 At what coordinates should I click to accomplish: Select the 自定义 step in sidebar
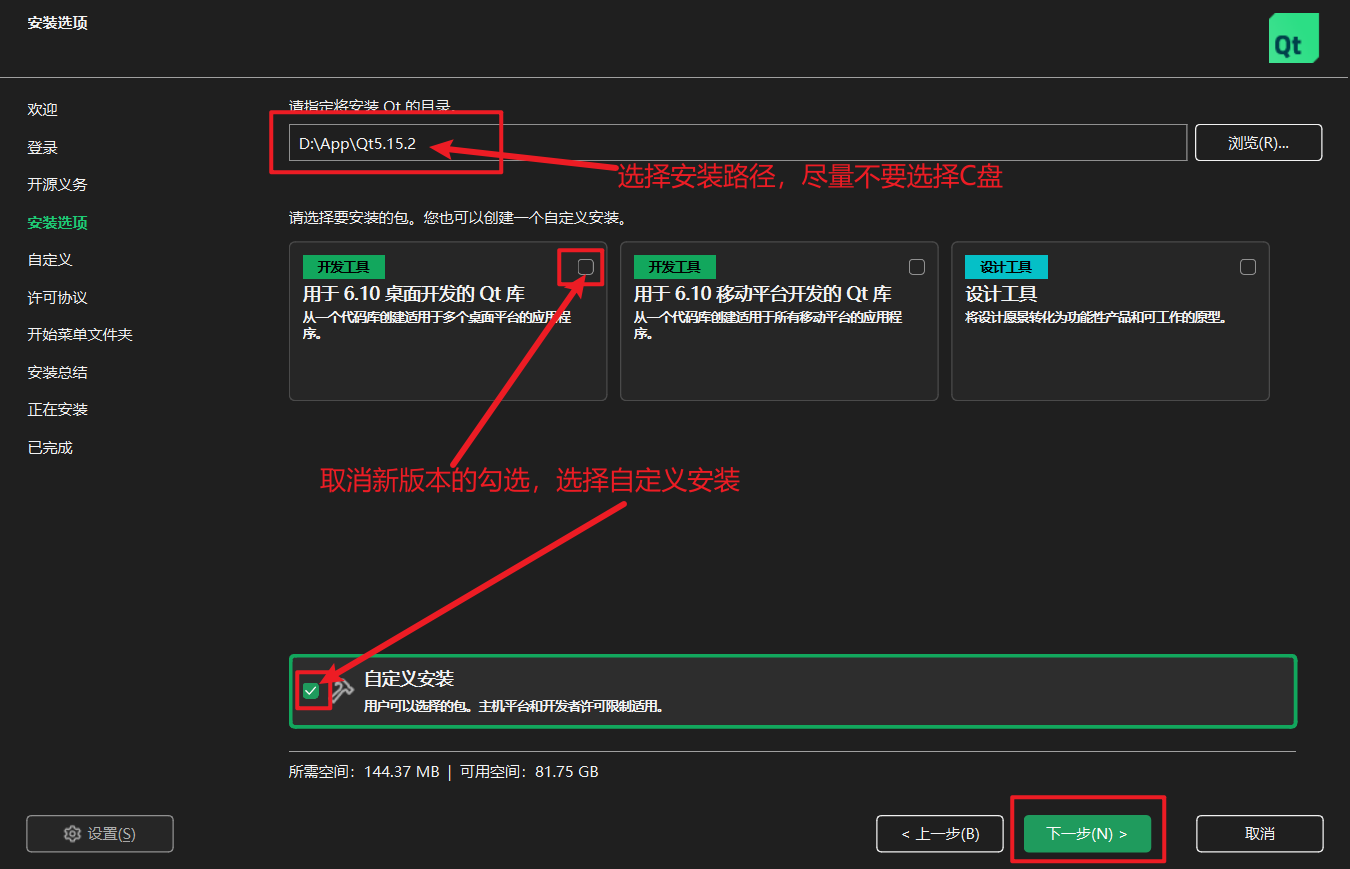(x=50, y=260)
